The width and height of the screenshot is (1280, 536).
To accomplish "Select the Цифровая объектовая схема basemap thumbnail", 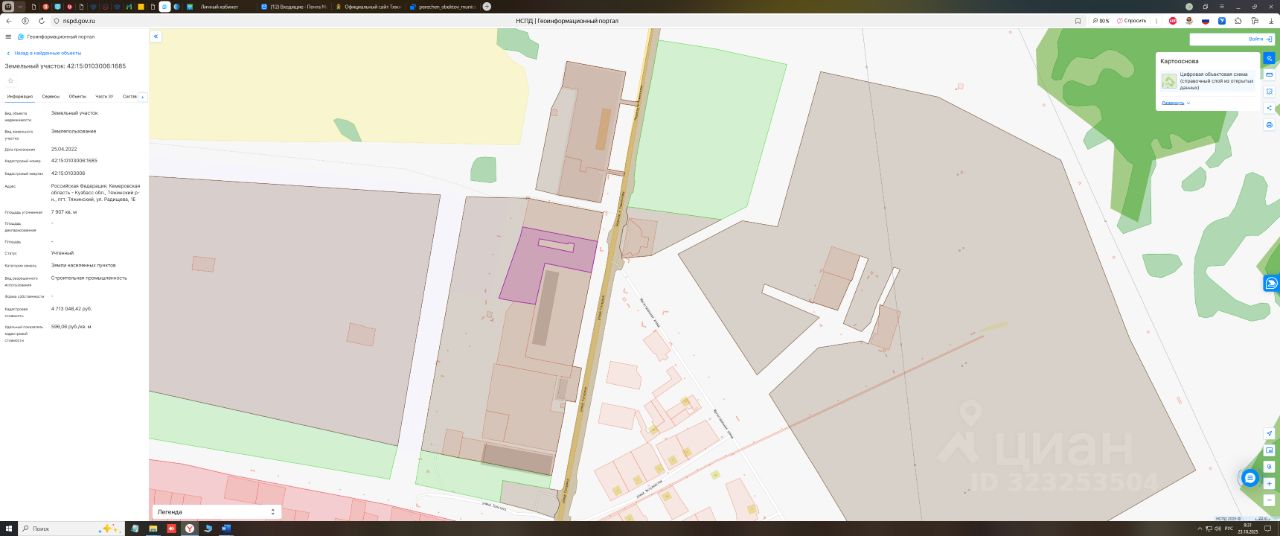I will [x=1168, y=81].
